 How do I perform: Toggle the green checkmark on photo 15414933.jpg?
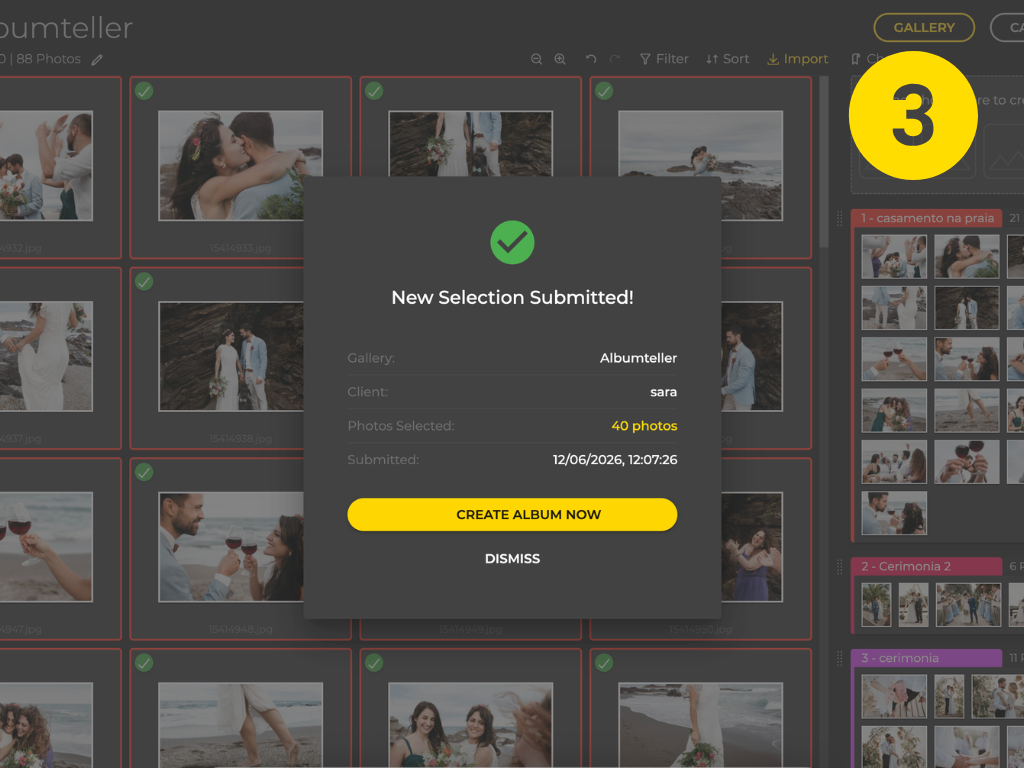pyautogui.click(x=144, y=91)
